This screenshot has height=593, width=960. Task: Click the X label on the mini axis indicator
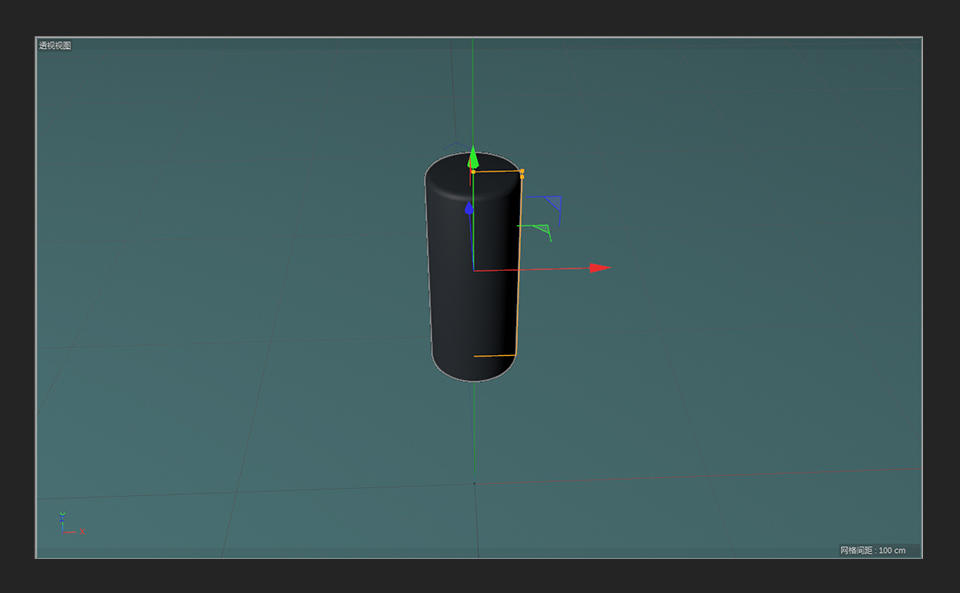[x=80, y=531]
